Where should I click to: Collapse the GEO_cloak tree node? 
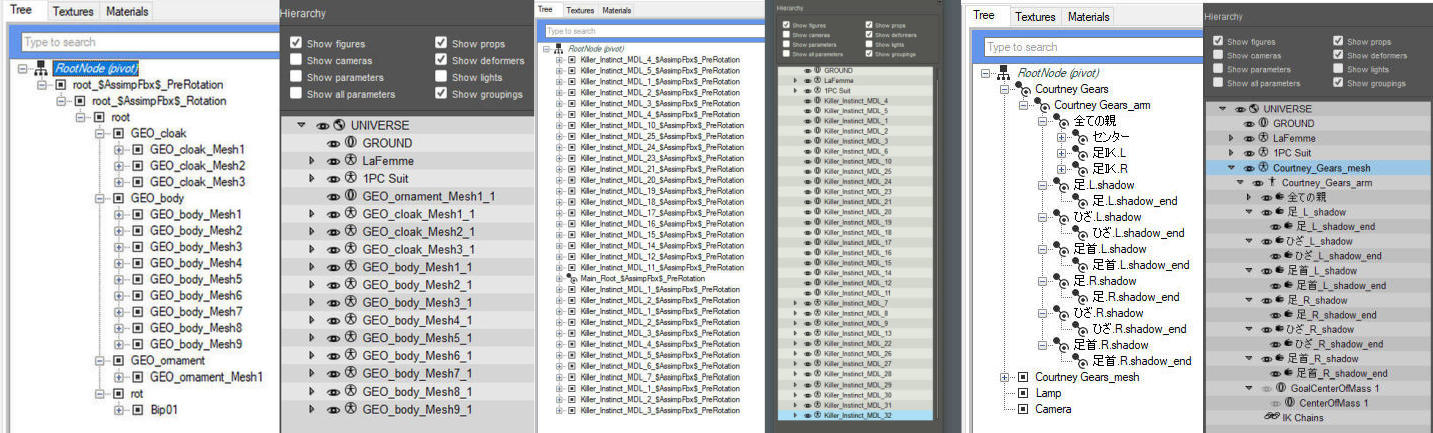point(101,133)
